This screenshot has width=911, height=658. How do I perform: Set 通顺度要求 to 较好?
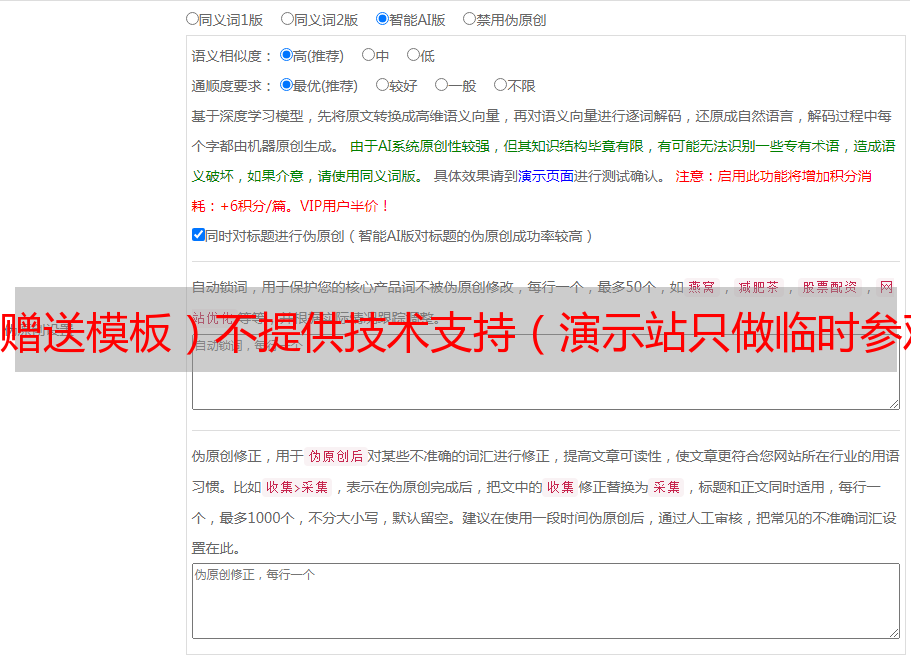point(382,85)
